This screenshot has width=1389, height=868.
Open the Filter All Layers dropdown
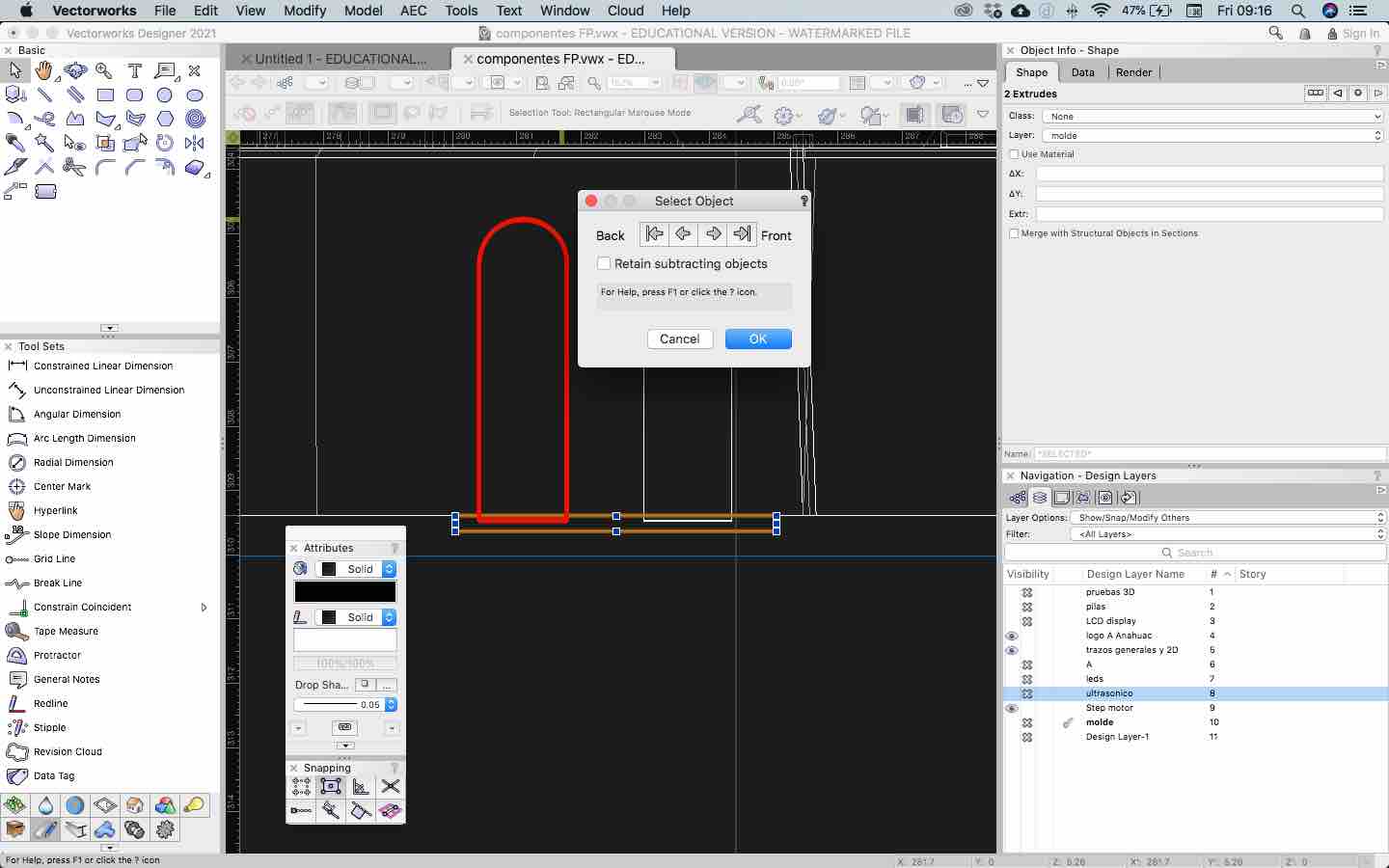point(1227,534)
